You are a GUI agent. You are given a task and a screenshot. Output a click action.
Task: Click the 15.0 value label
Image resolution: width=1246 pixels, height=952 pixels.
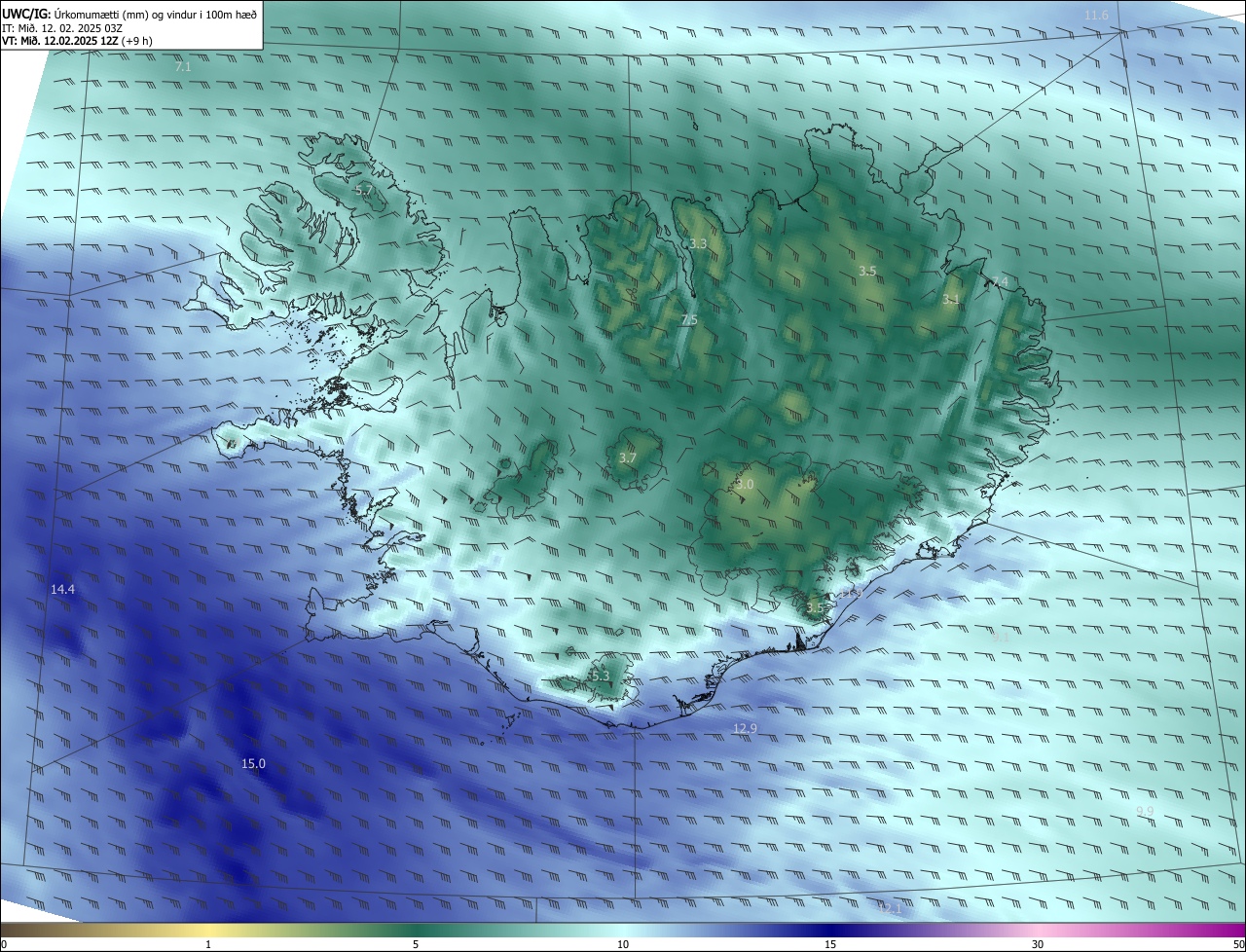pos(253,764)
